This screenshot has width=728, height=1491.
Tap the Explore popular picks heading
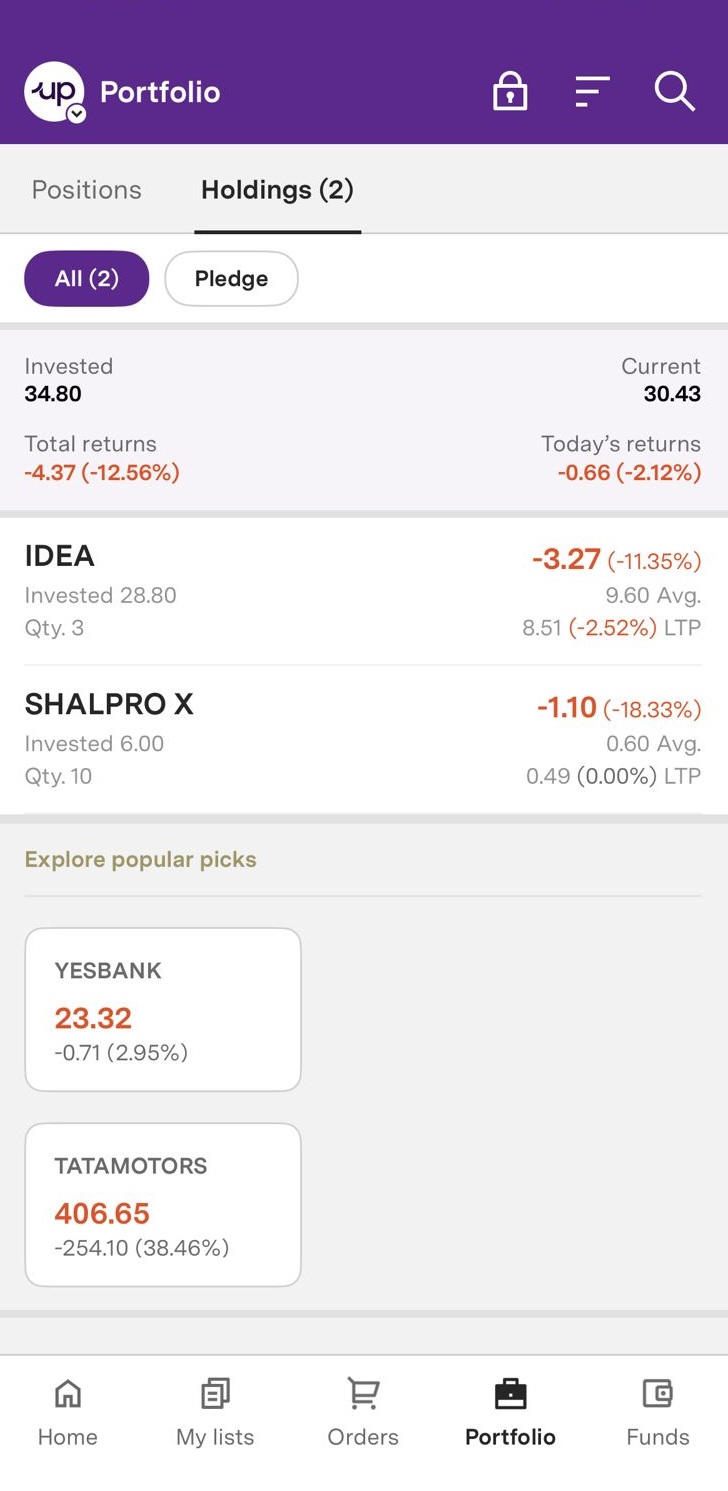(x=141, y=860)
